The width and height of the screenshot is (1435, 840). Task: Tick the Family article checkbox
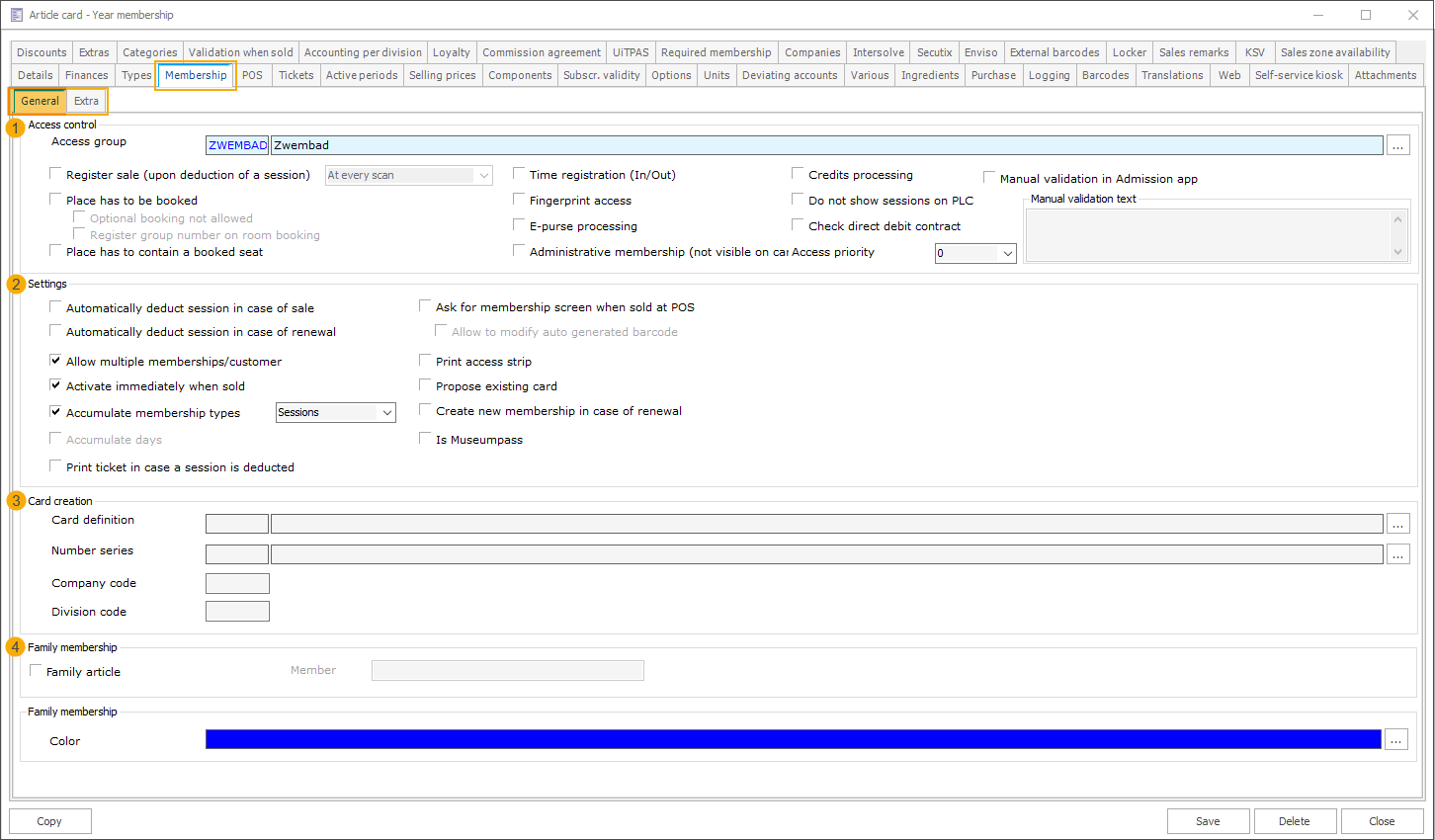click(x=37, y=671)
